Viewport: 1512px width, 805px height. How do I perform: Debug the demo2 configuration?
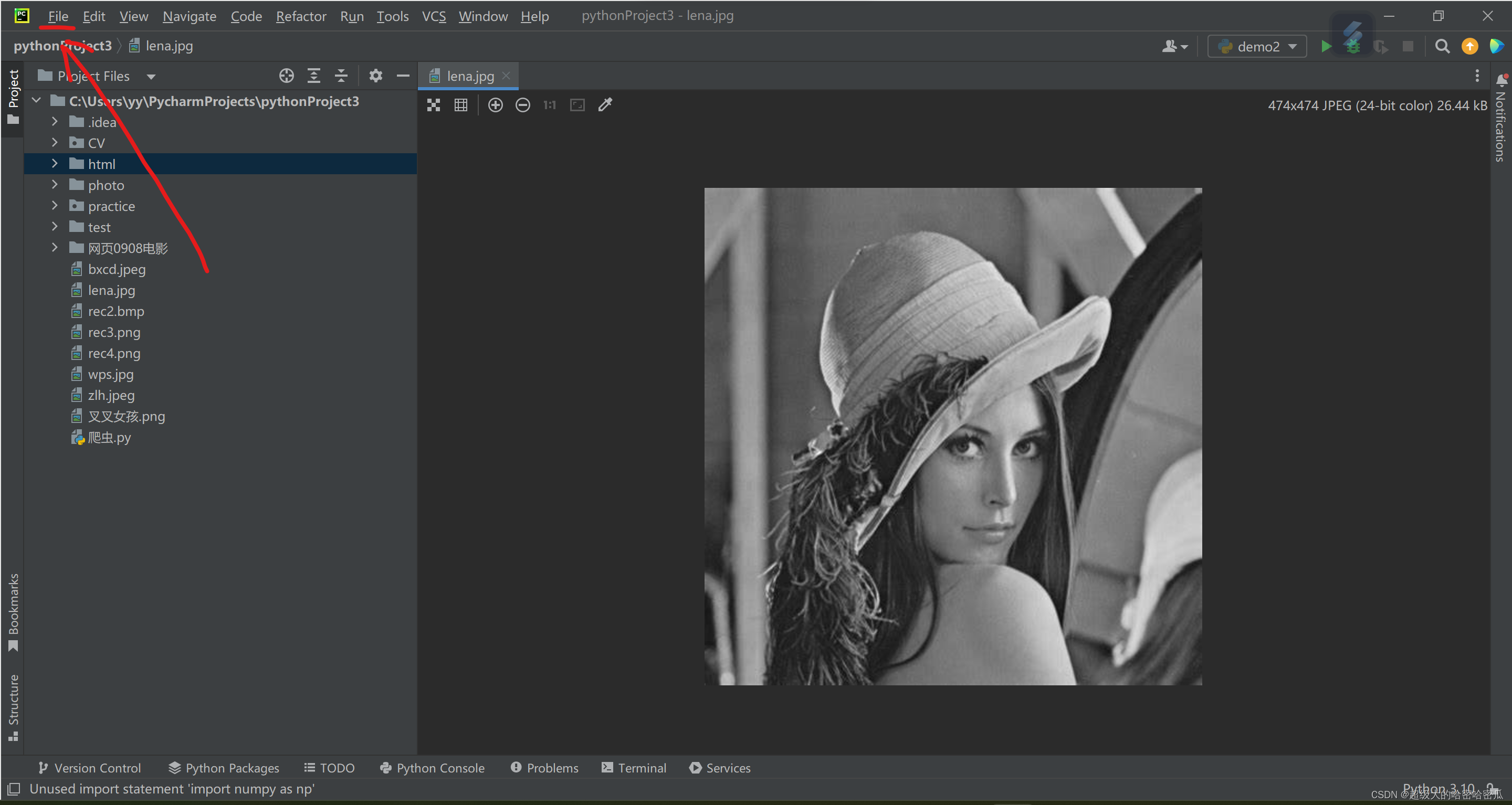pyautogui.click(x=1353, y=46)
